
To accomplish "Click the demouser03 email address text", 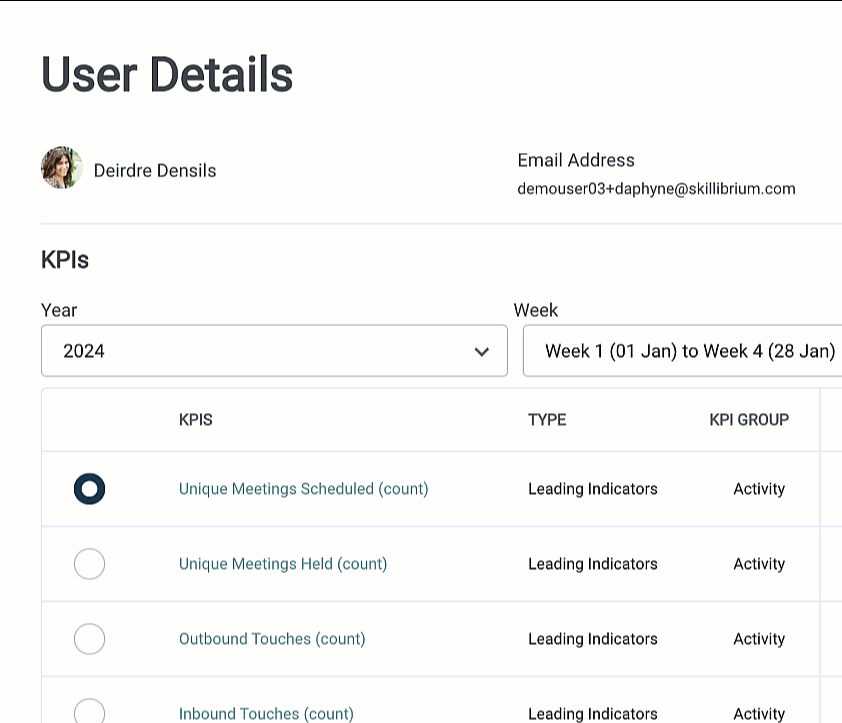I will [656, 188].
